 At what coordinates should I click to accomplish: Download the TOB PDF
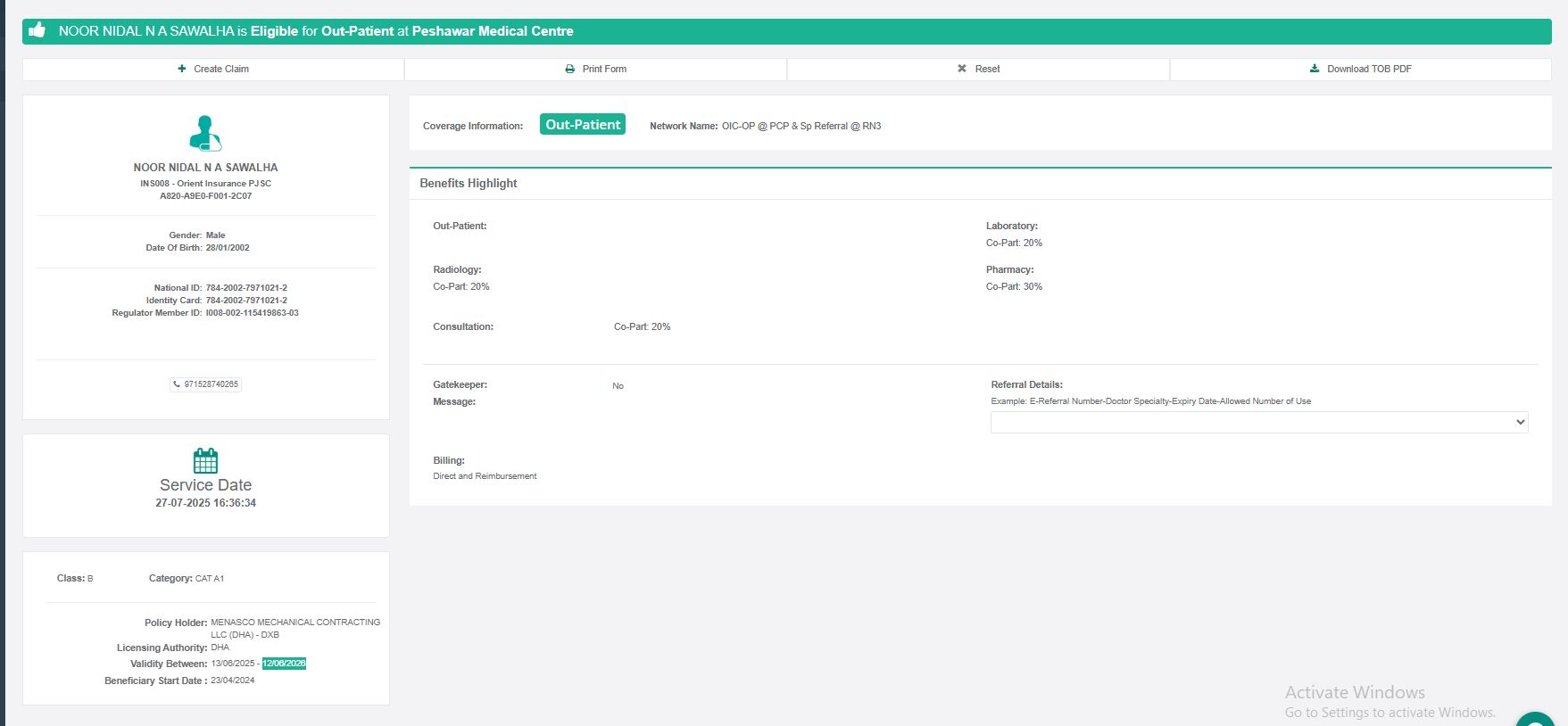1360,69
